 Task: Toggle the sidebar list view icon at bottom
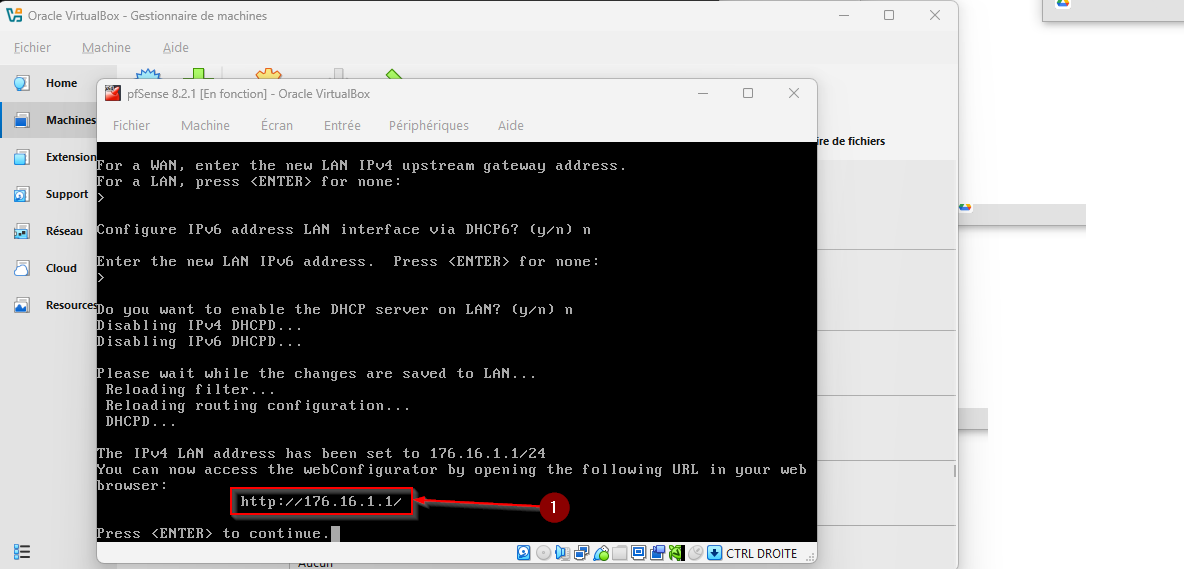coord(22,552)
